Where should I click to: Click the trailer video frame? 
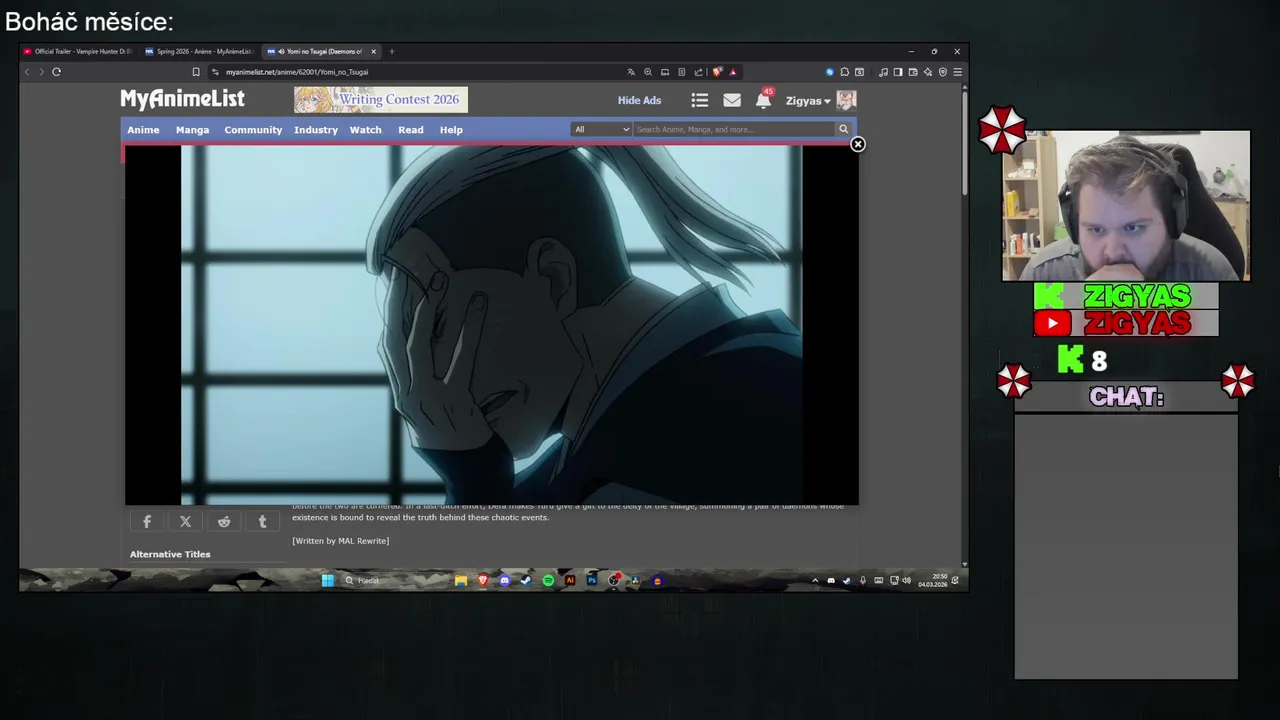coord(491,325)
